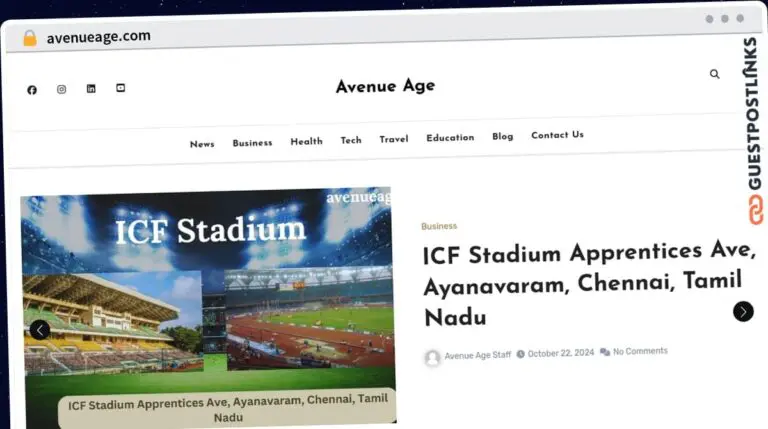This screenshot has width=768, height=429.
Task: Click the padlock icon in address bar
Action: [x=30, y=38]
